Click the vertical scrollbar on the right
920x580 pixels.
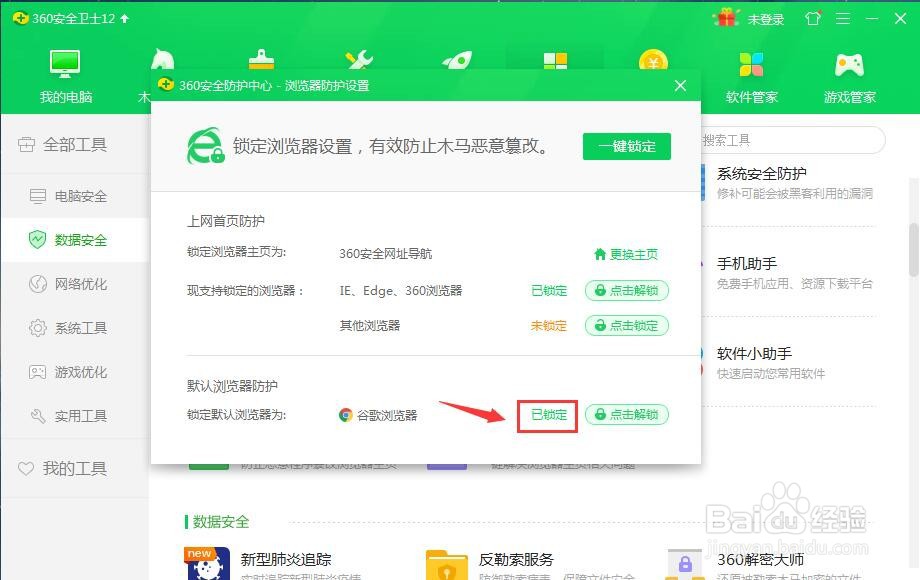click(914, 249)
